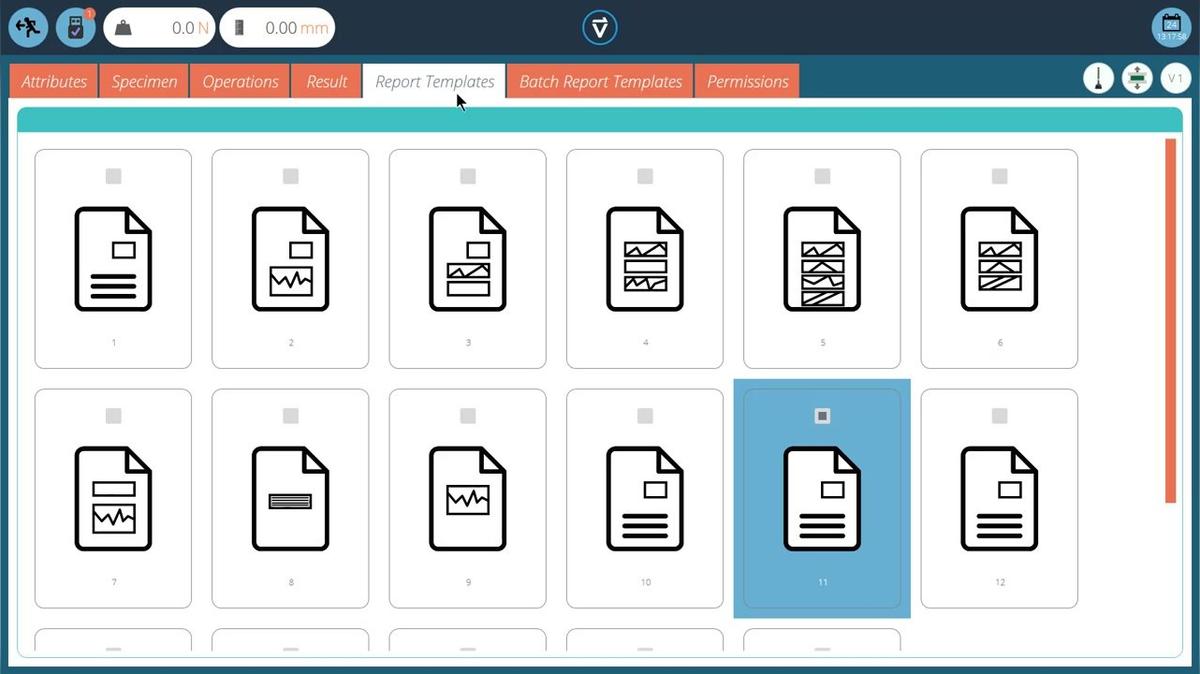This screenshot has height=674, width=1200.
Task: Tick the checkbox on template 10
Action: pyautogui.click(x=645, y=416)
